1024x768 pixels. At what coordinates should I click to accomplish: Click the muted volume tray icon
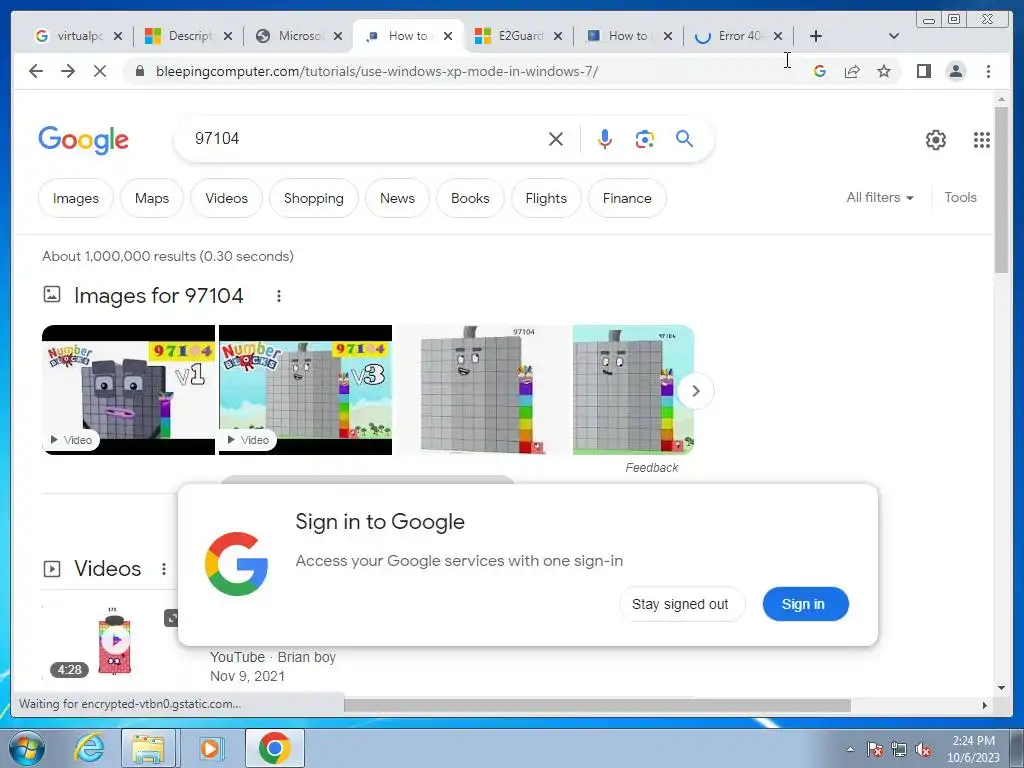923,750
